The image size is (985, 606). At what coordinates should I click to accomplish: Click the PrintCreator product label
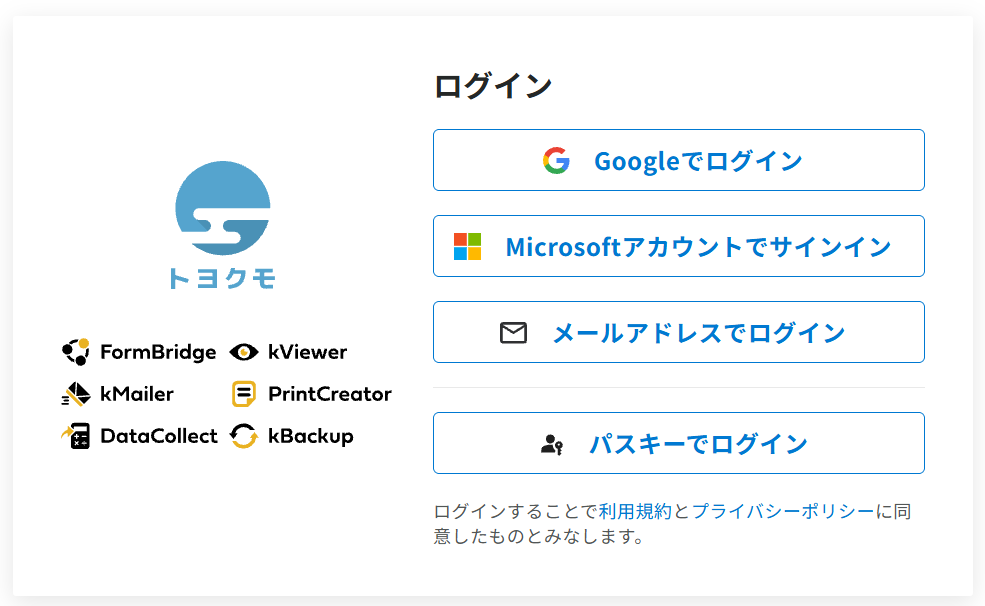pyautogui.click(x=330, y=394)
